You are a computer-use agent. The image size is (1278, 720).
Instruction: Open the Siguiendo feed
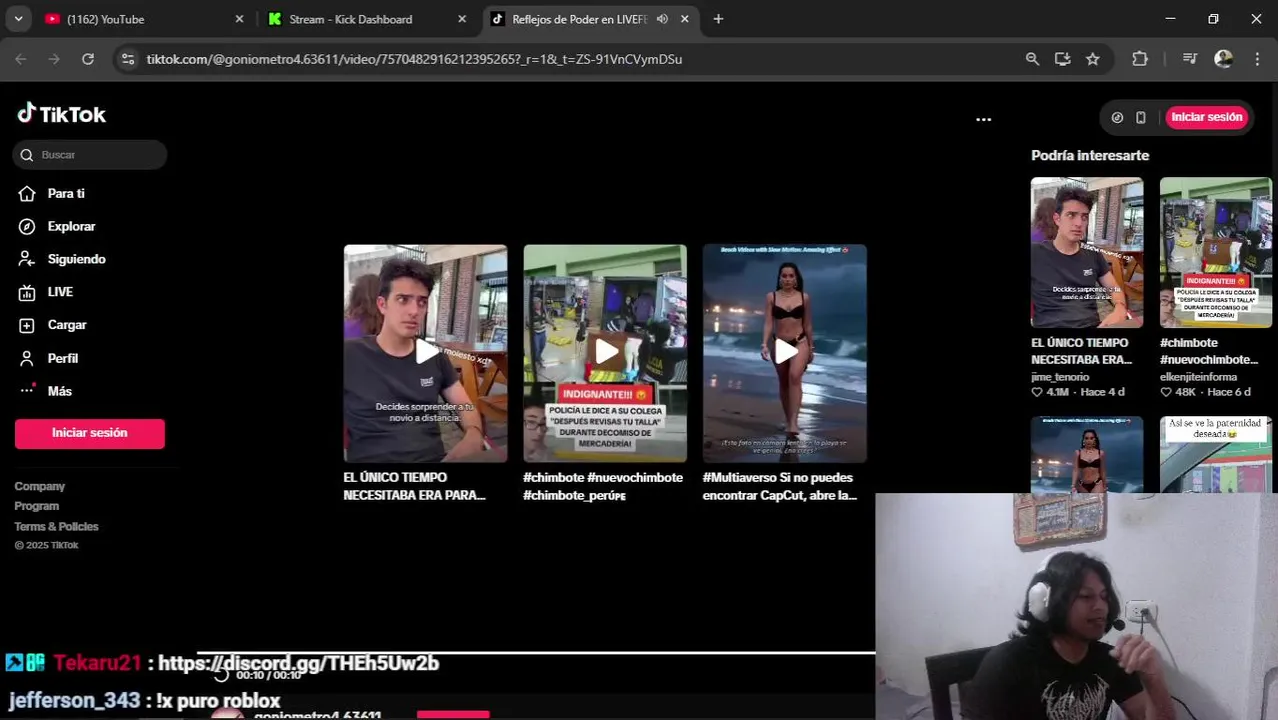click(x=76, y=259)
